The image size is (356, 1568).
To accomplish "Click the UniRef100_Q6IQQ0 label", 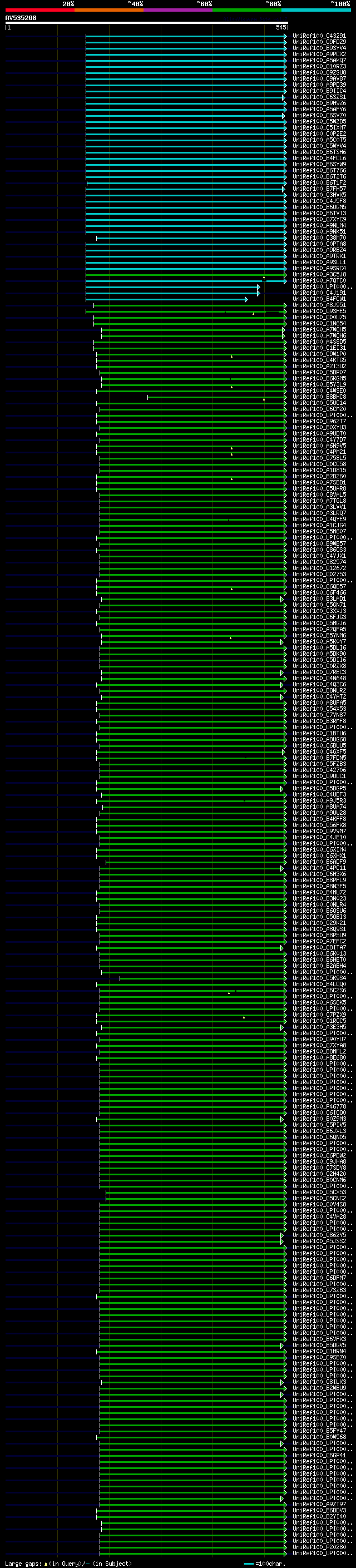I will click(319, 1112).
